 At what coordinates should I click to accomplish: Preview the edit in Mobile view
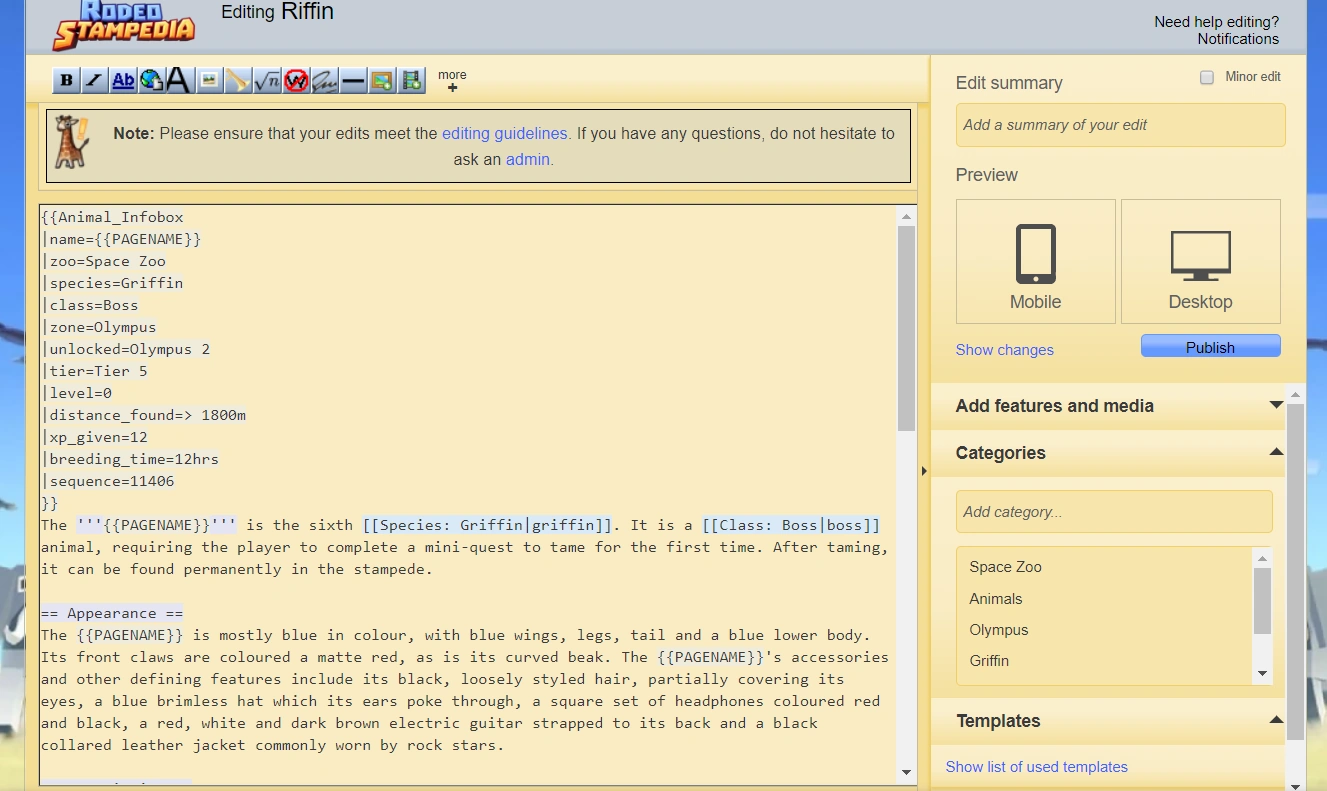(1035, 262)
